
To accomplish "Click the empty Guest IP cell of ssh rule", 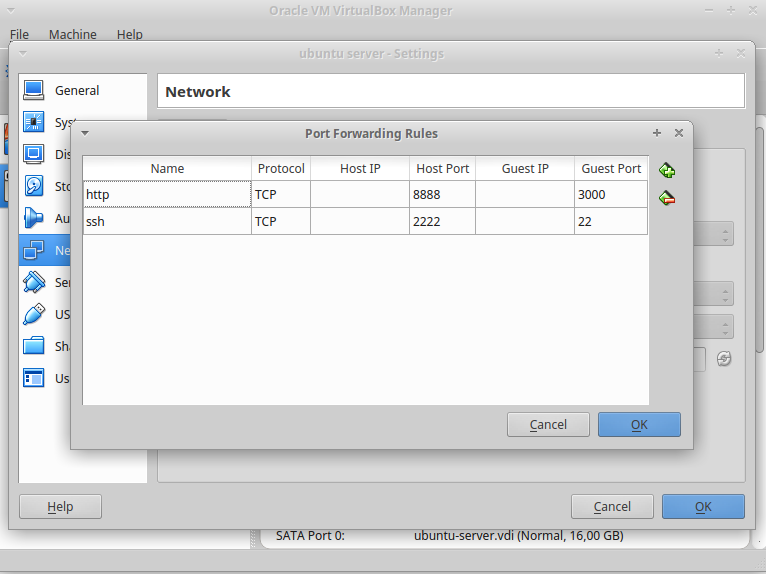I will 525,221.
